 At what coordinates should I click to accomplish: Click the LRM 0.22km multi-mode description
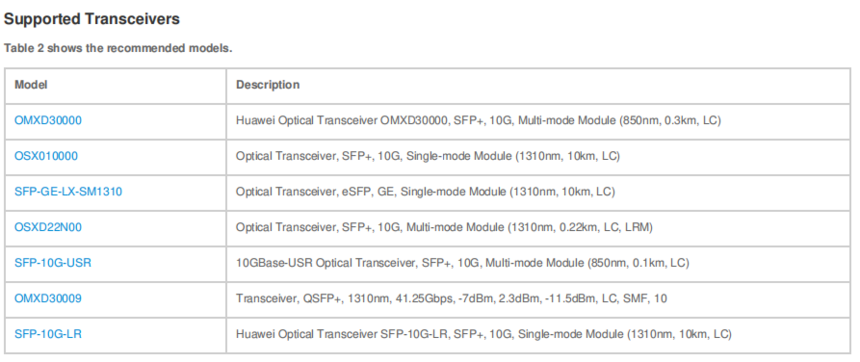444,227
